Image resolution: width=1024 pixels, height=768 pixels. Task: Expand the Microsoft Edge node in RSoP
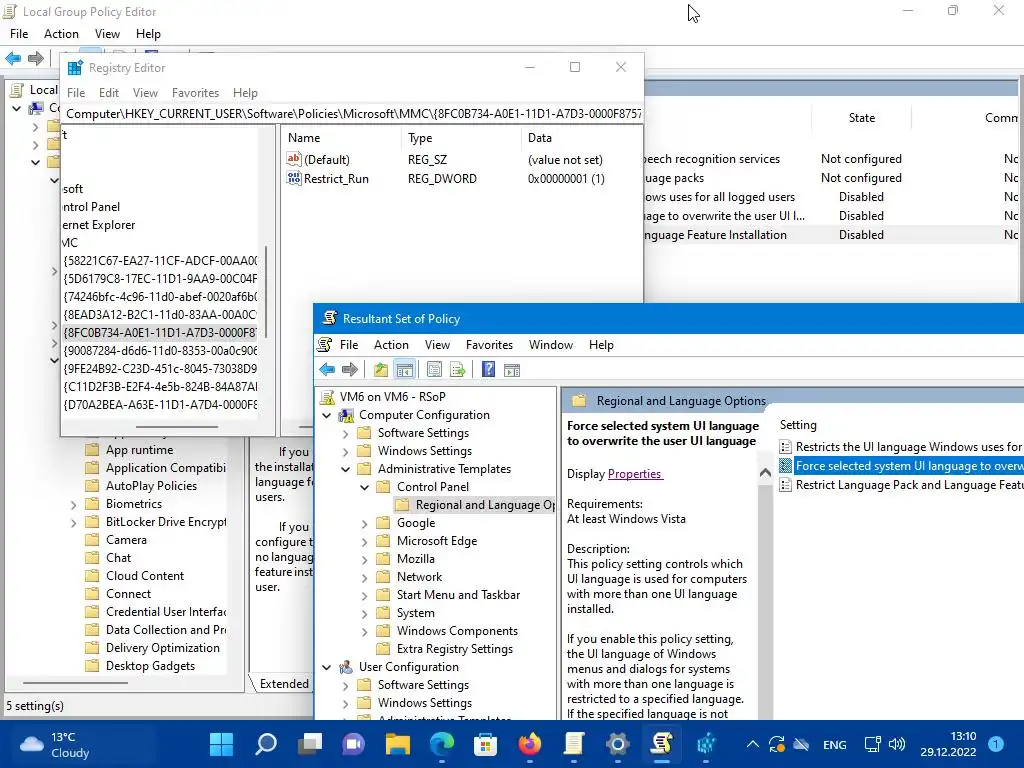coord(364,541)
